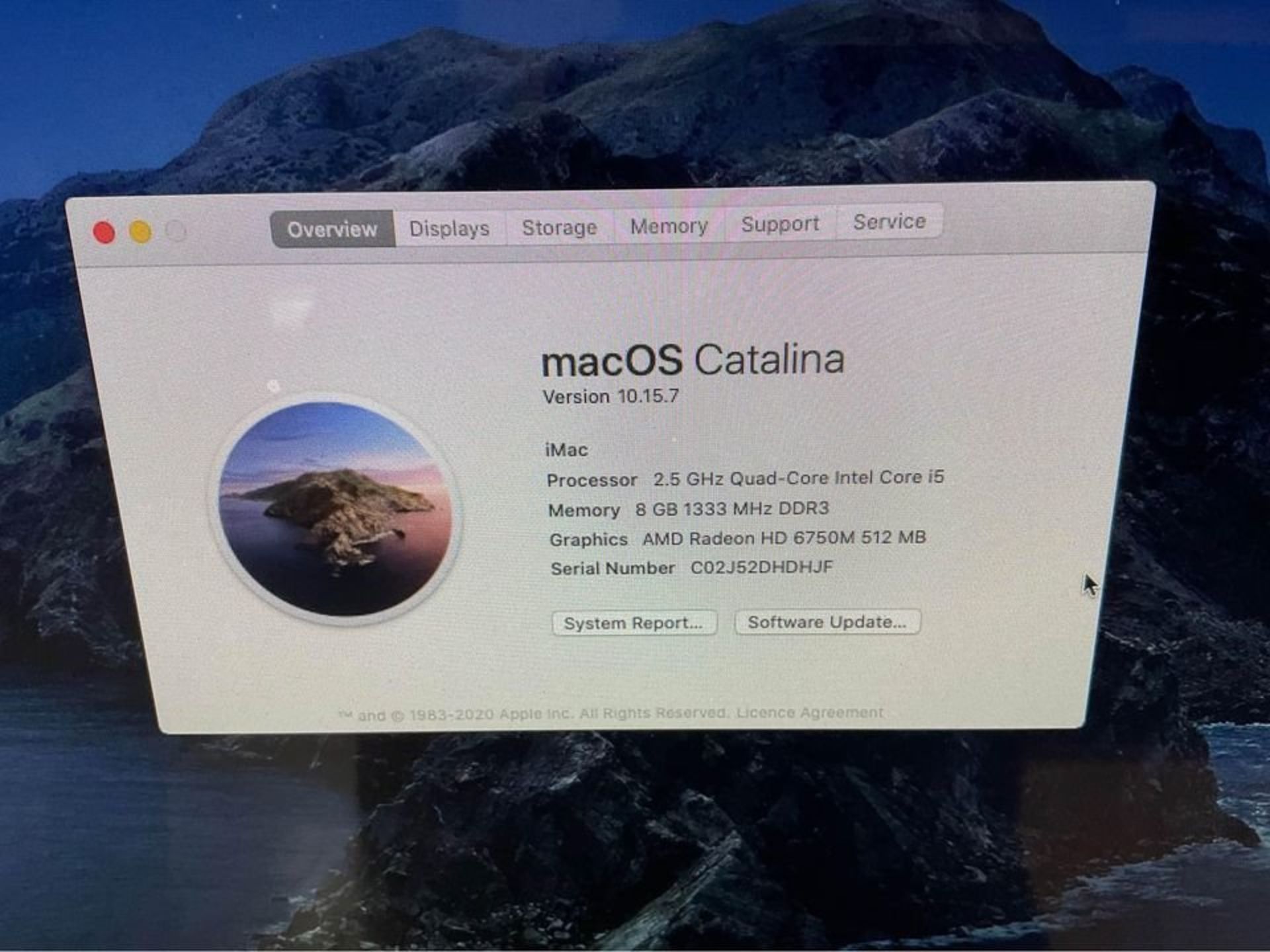Select the Memory tab
The height and width of the screenshot is (952, 1270).
(x=669, y=225)
